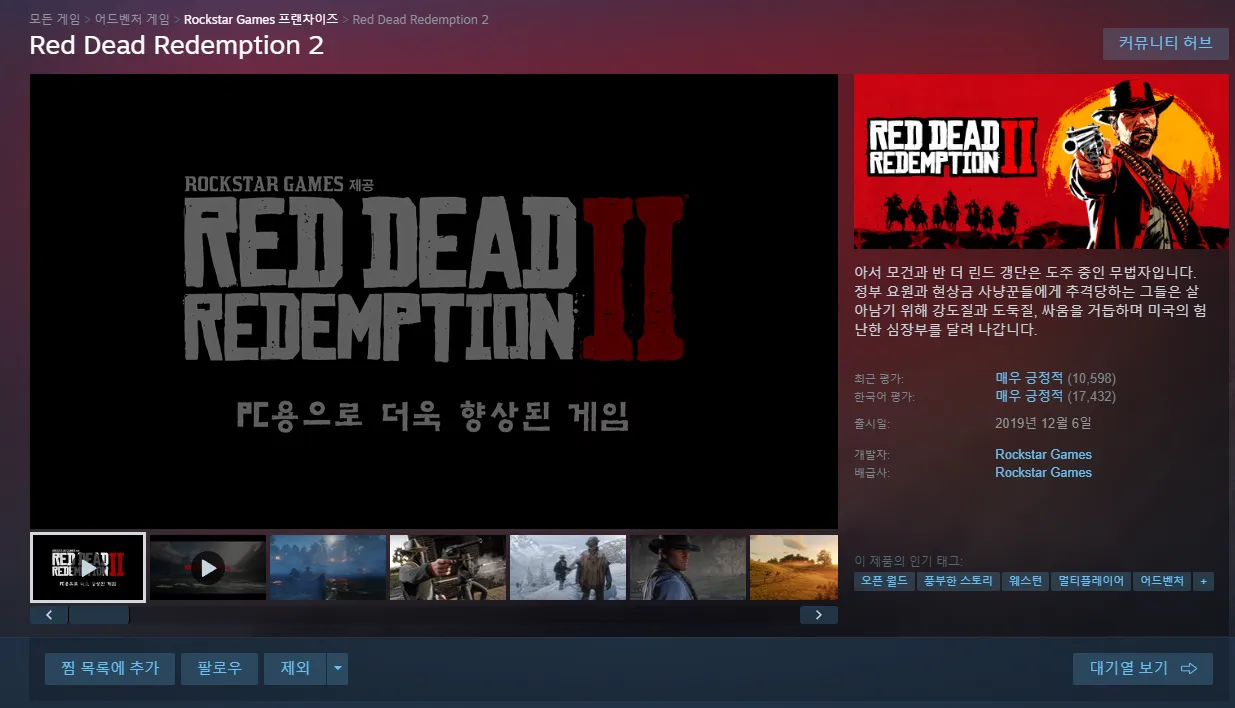Add game via 찜 목록에 추가 button

click(110, 669)
